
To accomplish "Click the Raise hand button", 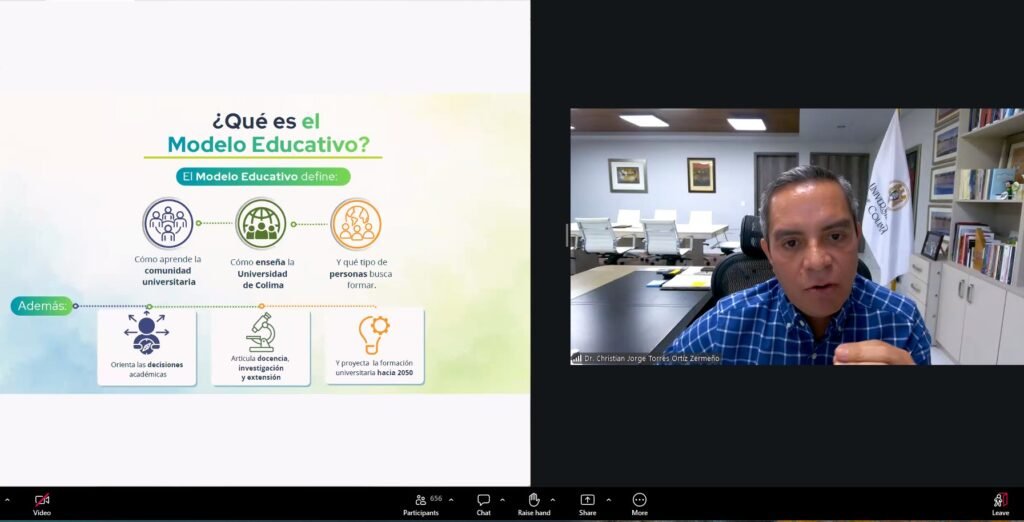I will [534, 504].
